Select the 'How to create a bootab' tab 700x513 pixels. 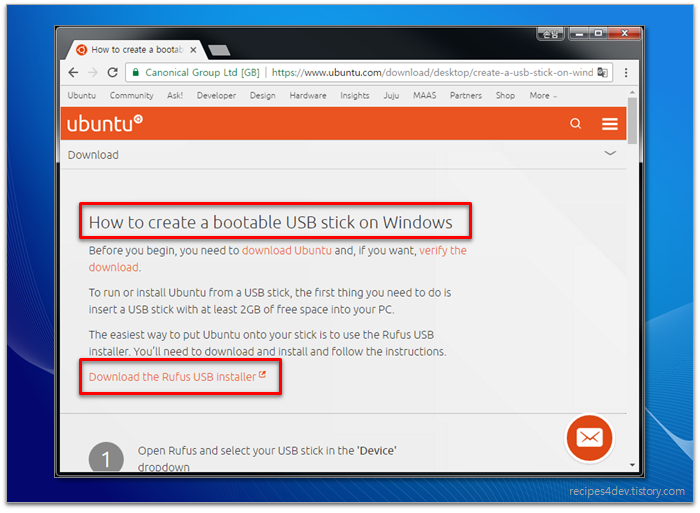[136, 50]
